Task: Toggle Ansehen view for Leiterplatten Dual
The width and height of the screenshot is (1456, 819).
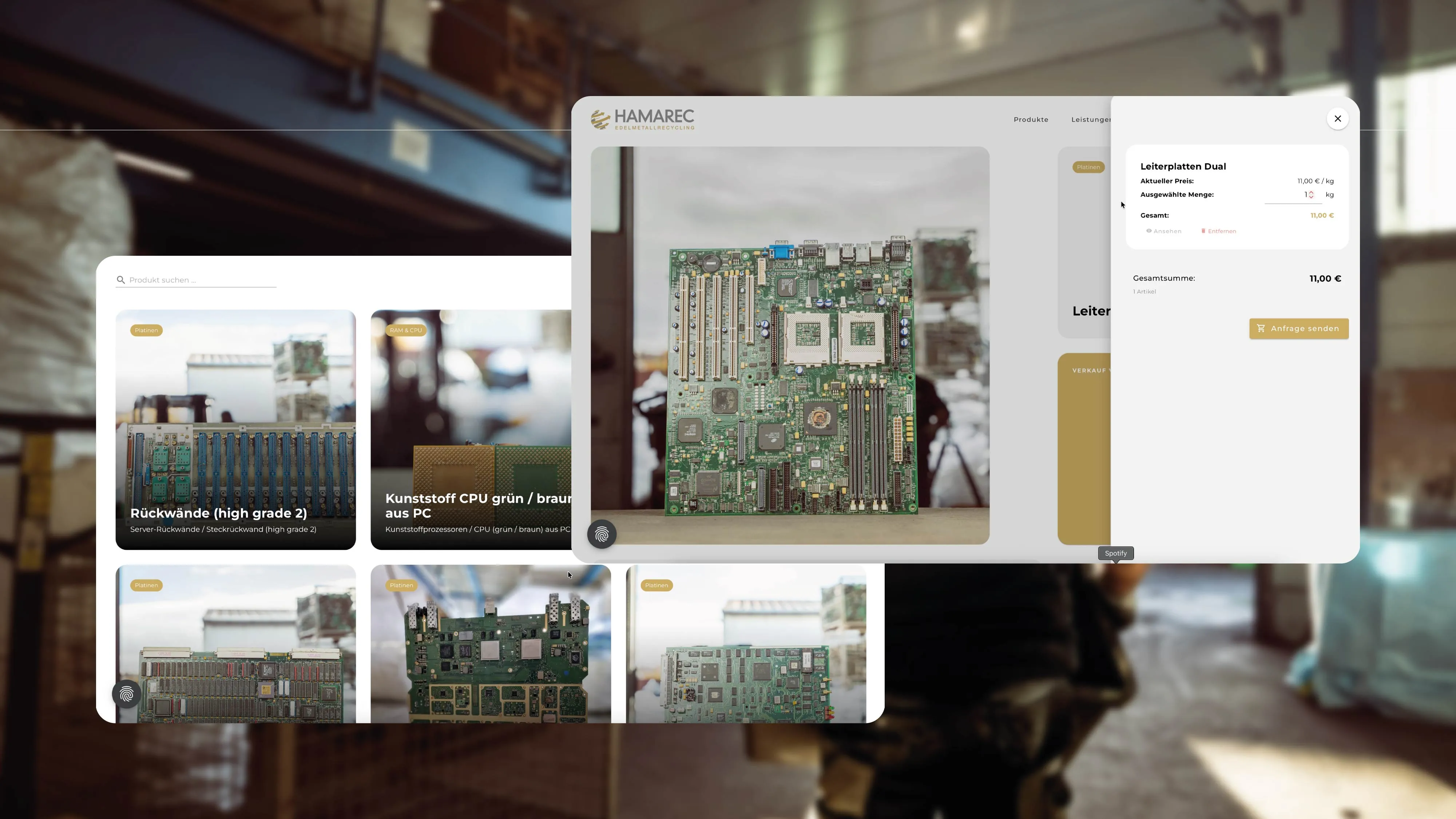Action: (1166, 232)
